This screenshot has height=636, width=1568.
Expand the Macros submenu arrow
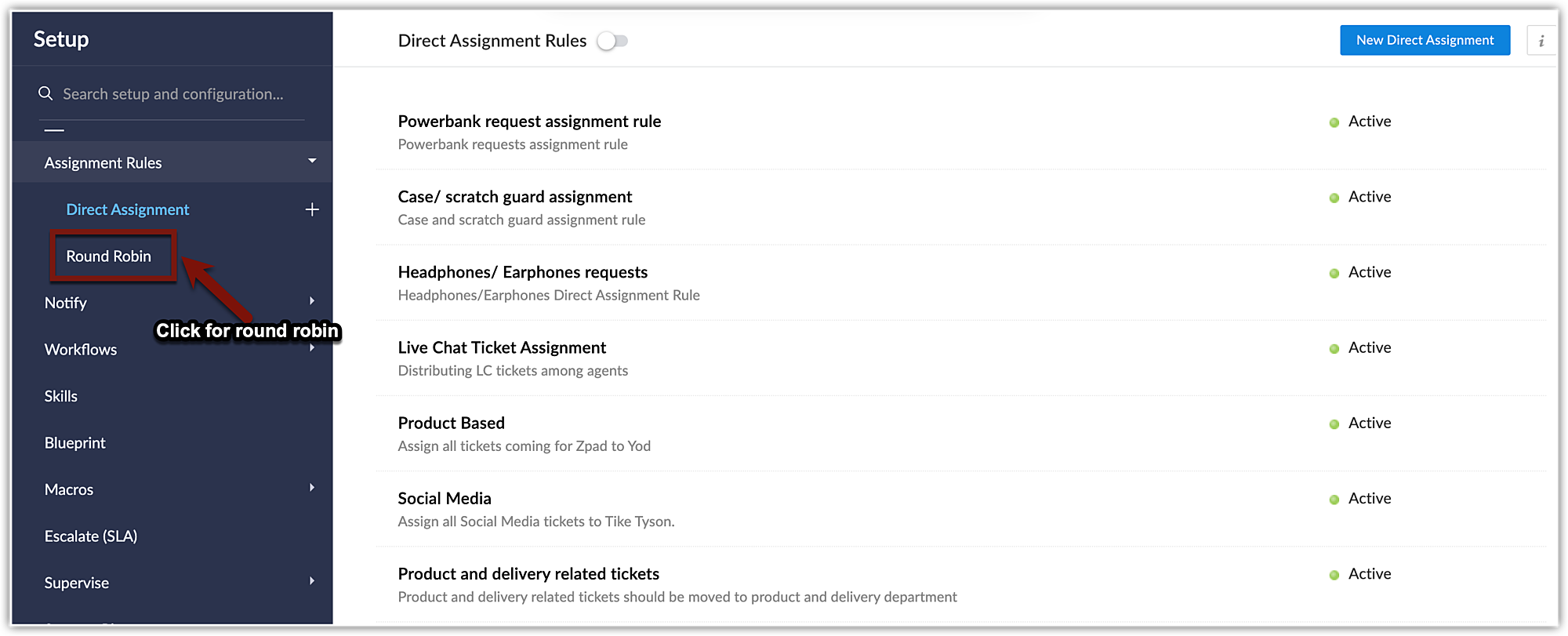[312, 488]
